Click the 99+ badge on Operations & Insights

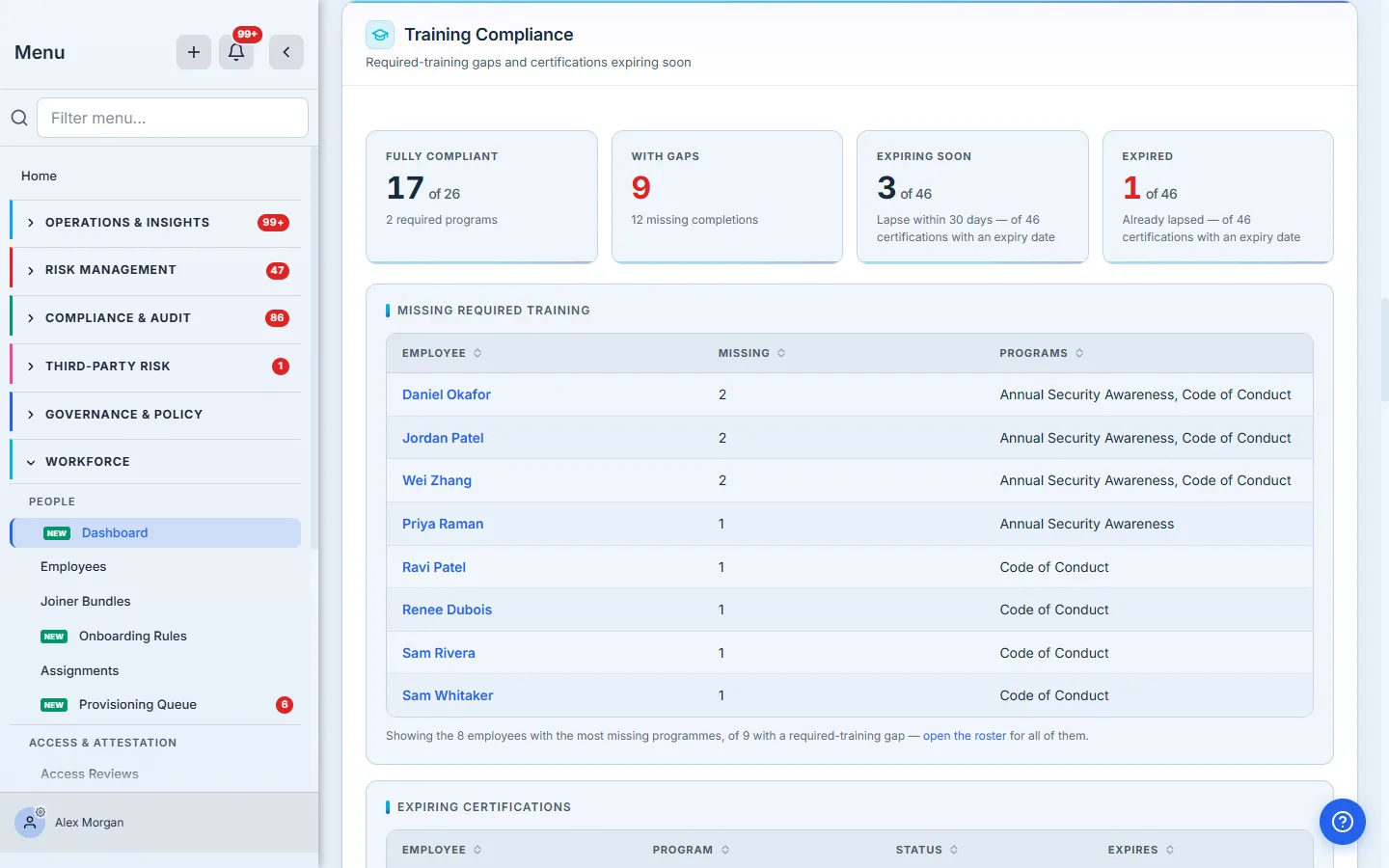coord(273,223)
